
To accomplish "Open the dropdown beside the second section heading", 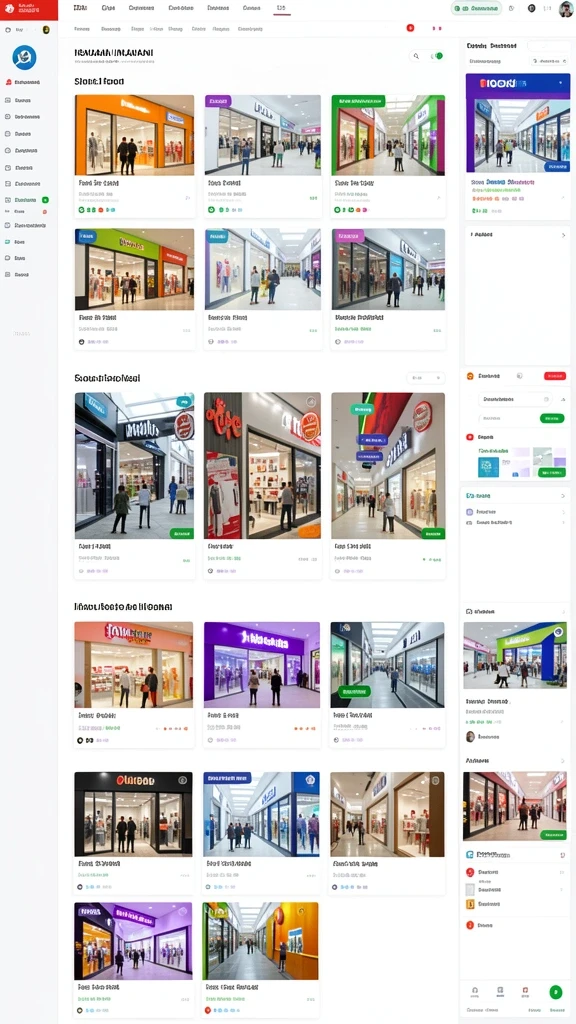I will 425,377.
